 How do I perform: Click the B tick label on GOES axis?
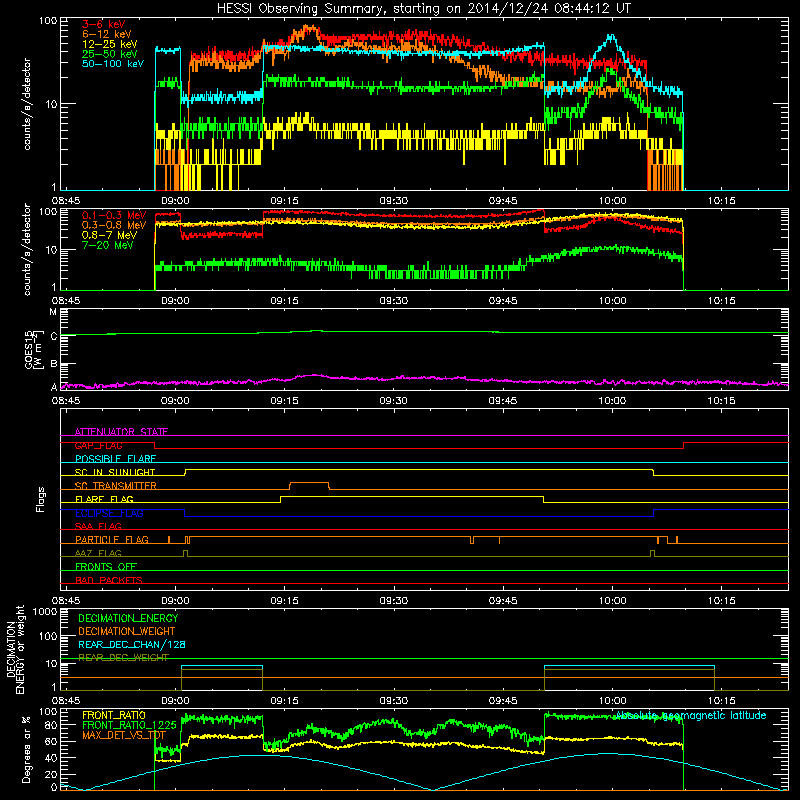pyautogui.click(x=54, y=365)
